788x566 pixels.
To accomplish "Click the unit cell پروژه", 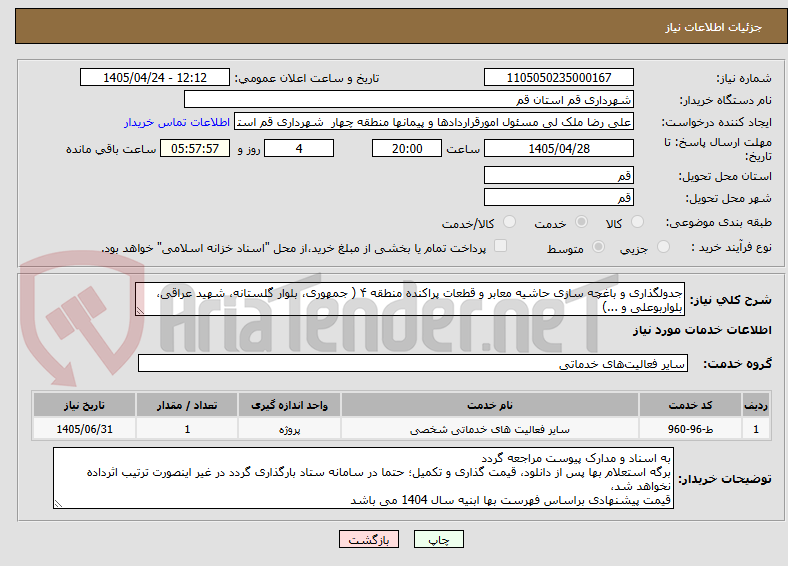I will [289, 429].
